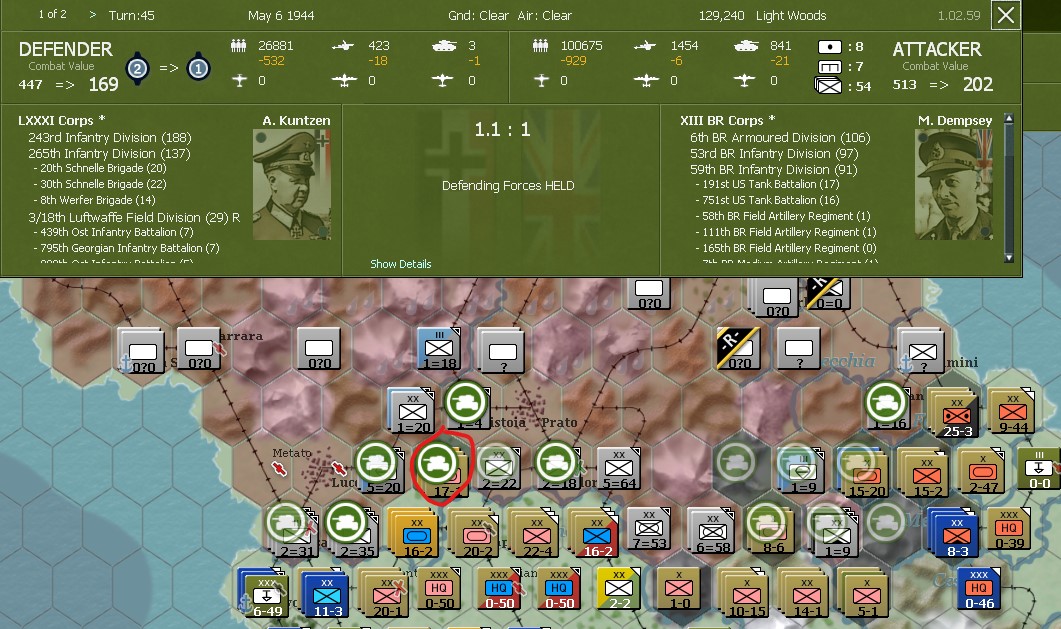Select the 2=22 infantry counter
The image size is (1061, 629).
[x=499, y=470]
